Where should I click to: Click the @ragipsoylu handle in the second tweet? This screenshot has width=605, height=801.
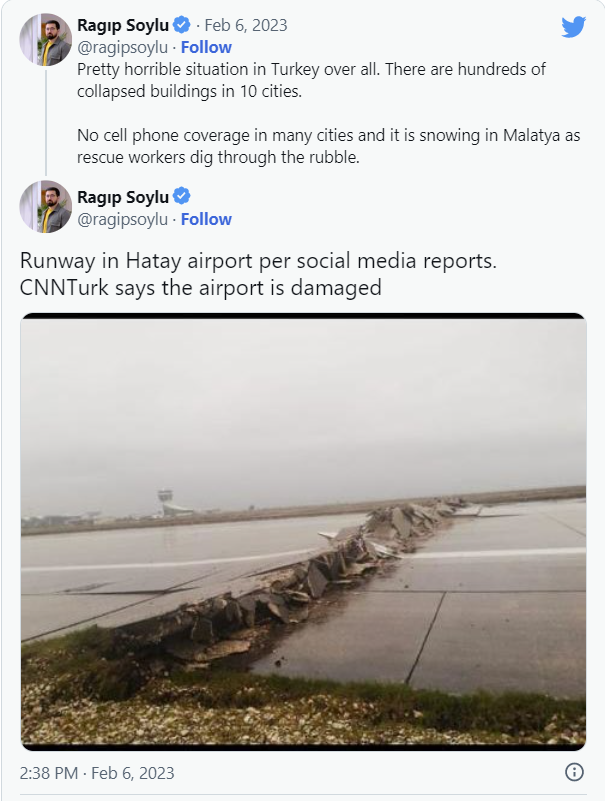[x=122, y=219]
